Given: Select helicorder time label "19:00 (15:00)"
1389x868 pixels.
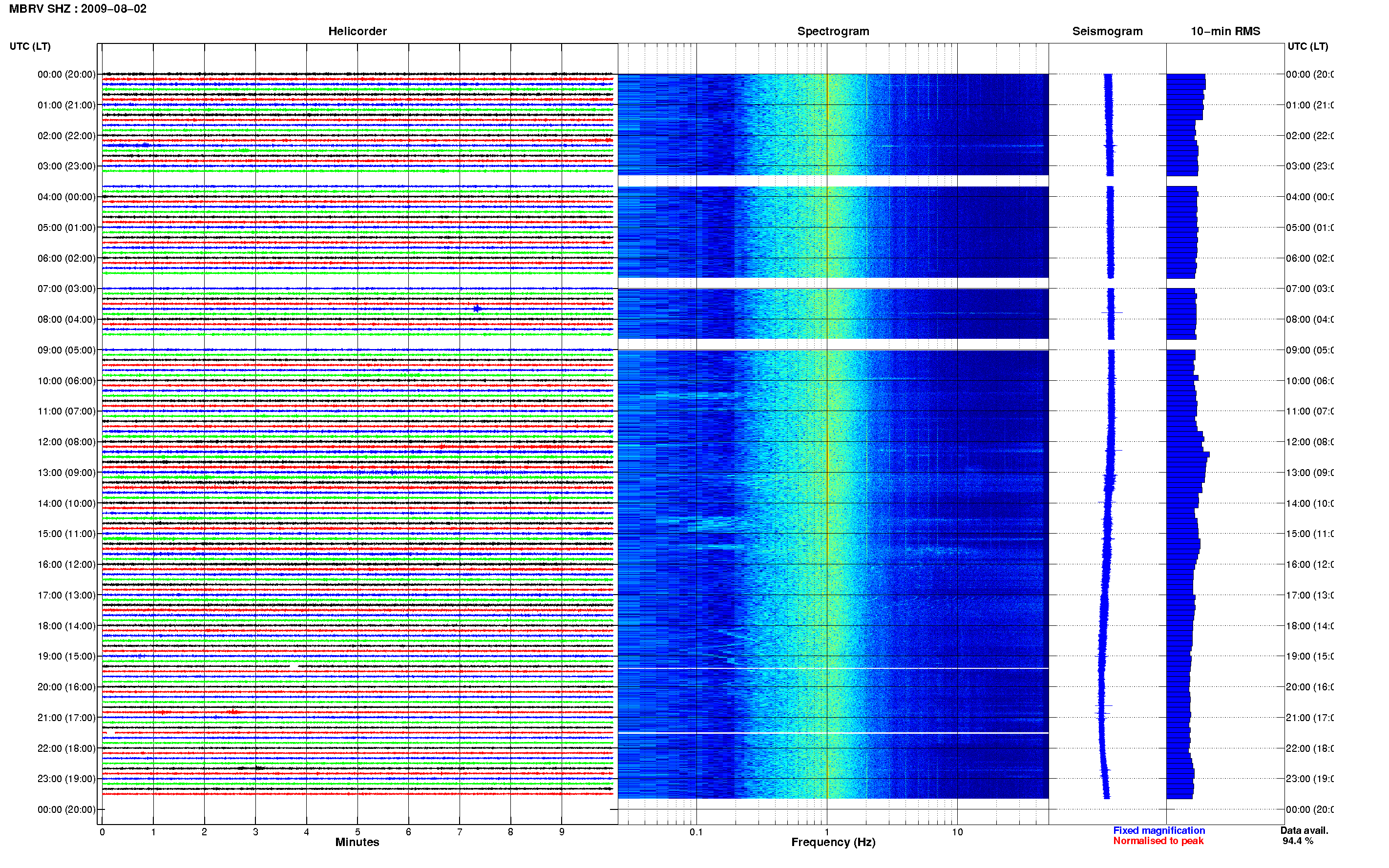Looking at the screenshot, I should [x=66, y=656].
